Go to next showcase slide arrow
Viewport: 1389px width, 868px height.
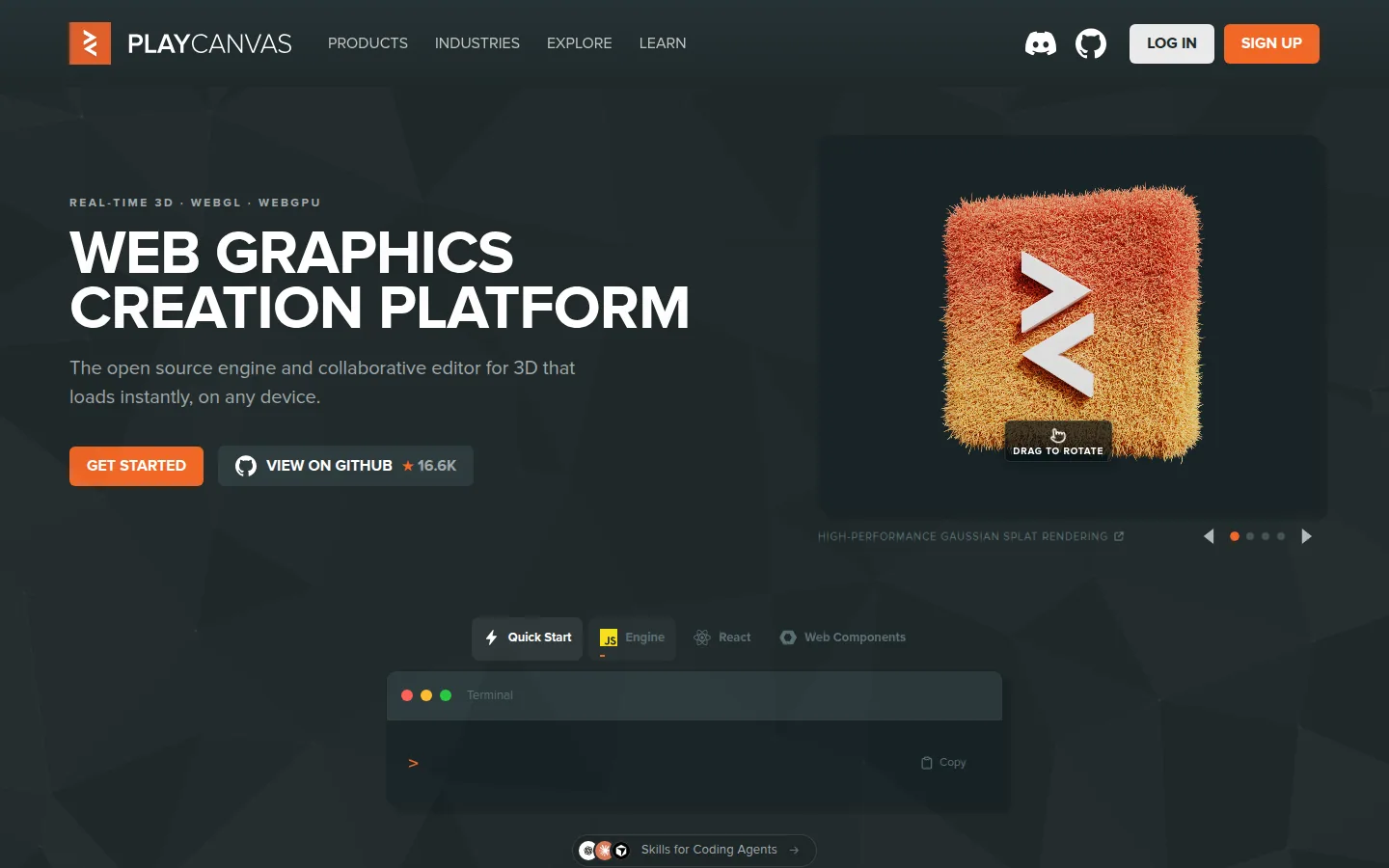[x=1307, y=536]
